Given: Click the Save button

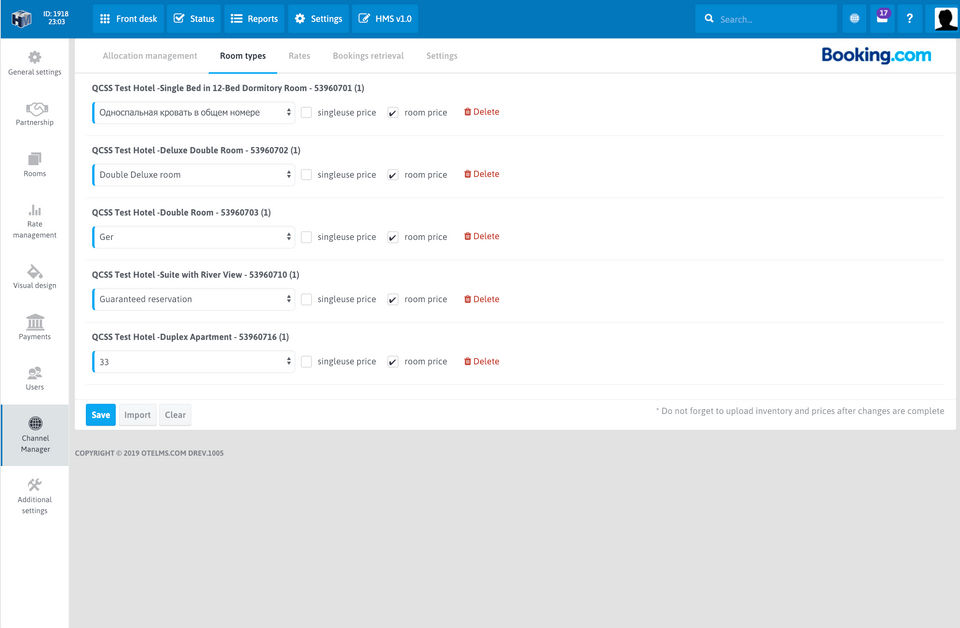Looking at the screenshot, I should tap(100, 415).
